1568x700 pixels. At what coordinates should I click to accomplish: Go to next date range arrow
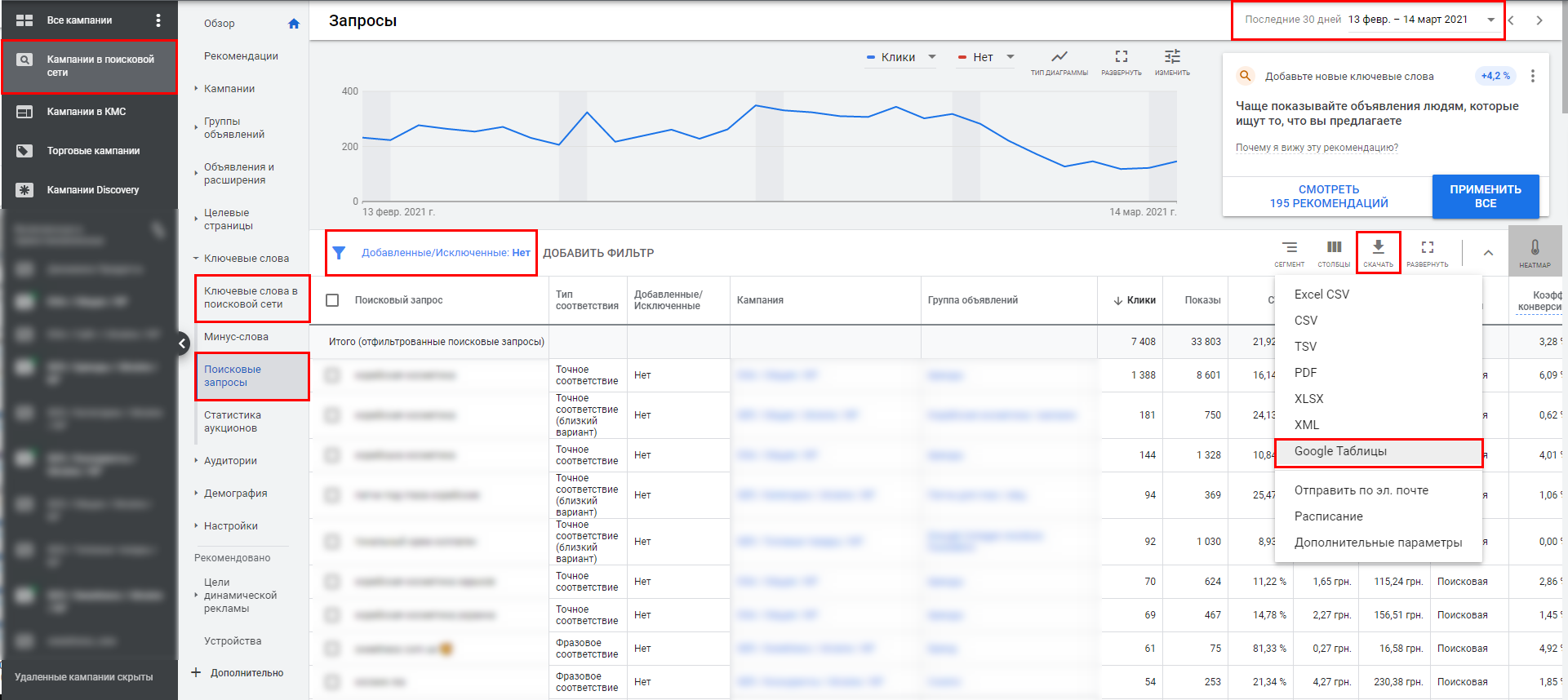click(1539, 20)
